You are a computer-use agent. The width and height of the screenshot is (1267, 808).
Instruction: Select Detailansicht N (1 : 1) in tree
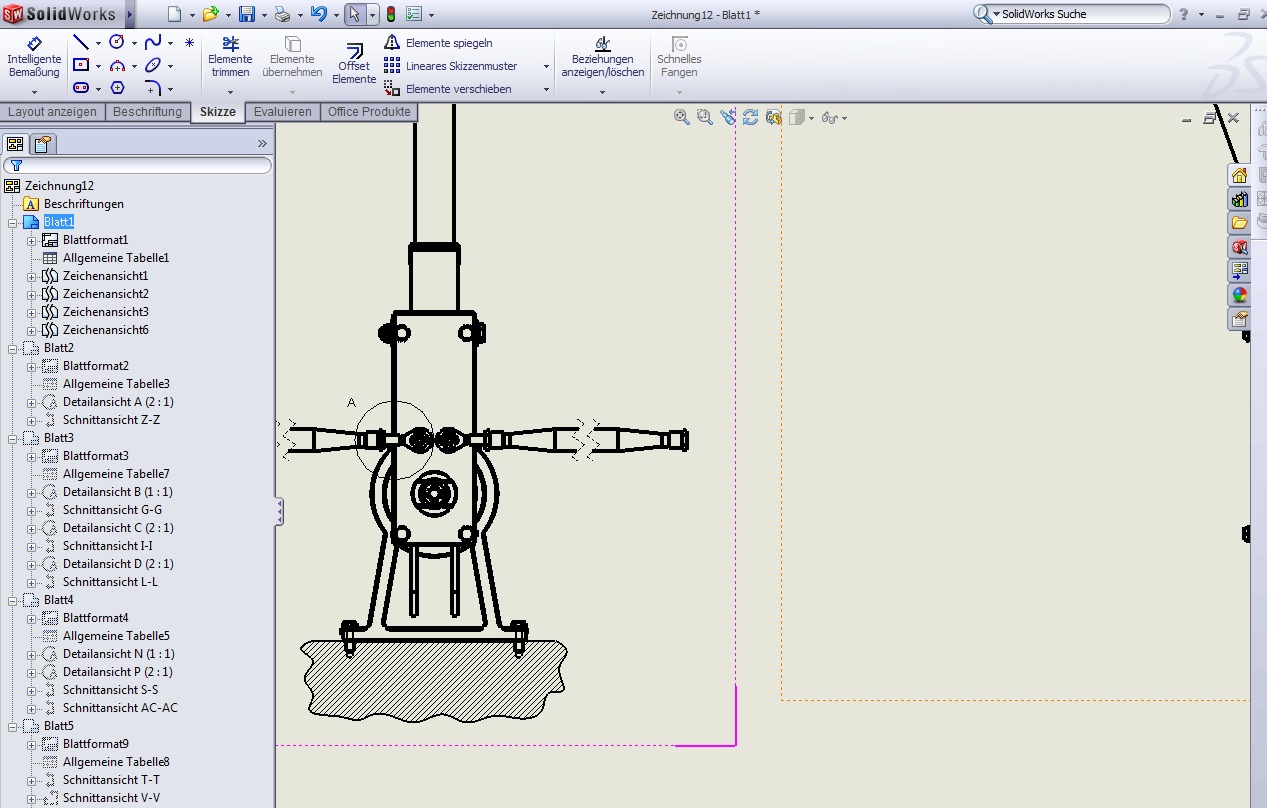click(118, 654)
